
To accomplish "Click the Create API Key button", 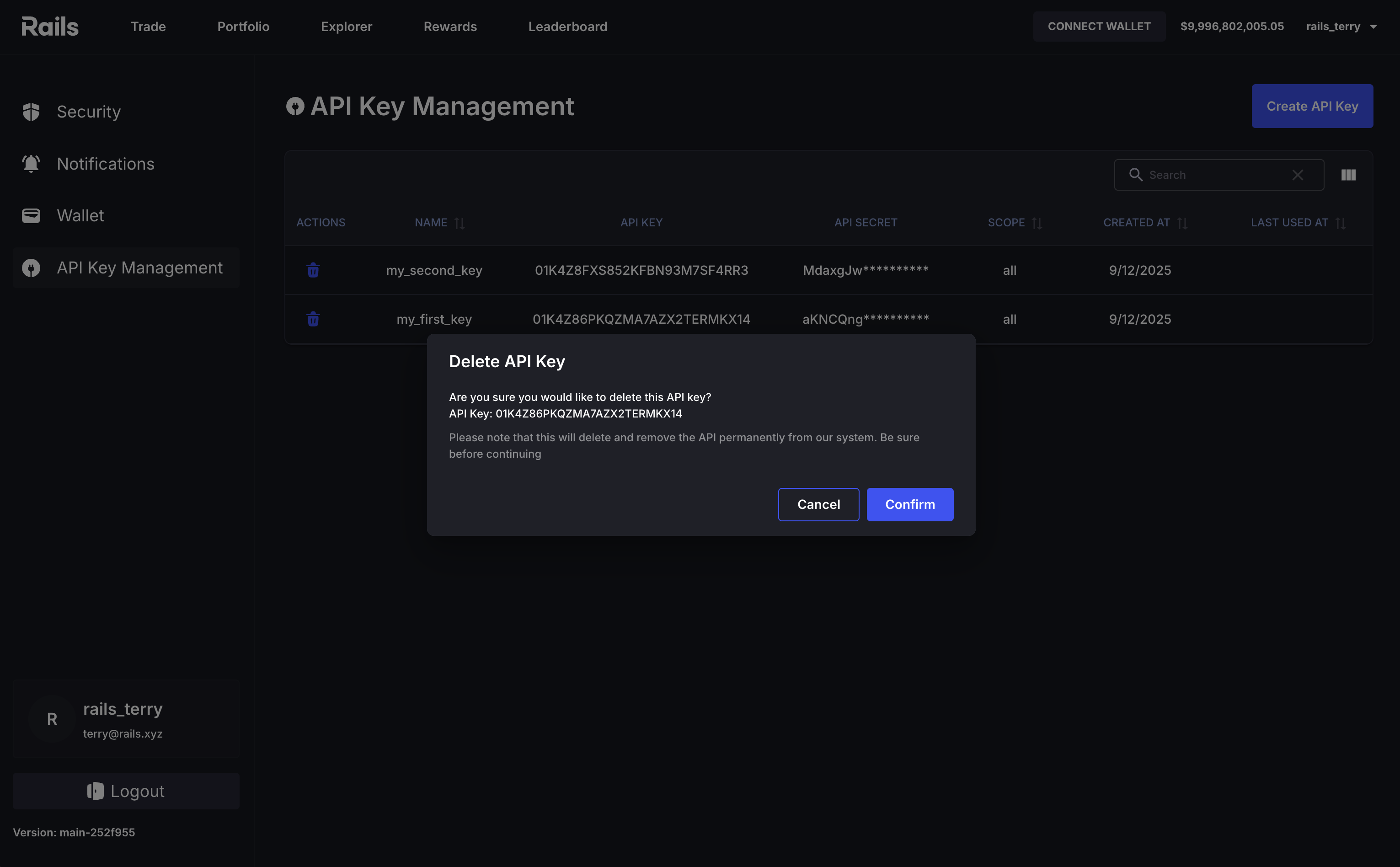I will (x=1312, y=106).
